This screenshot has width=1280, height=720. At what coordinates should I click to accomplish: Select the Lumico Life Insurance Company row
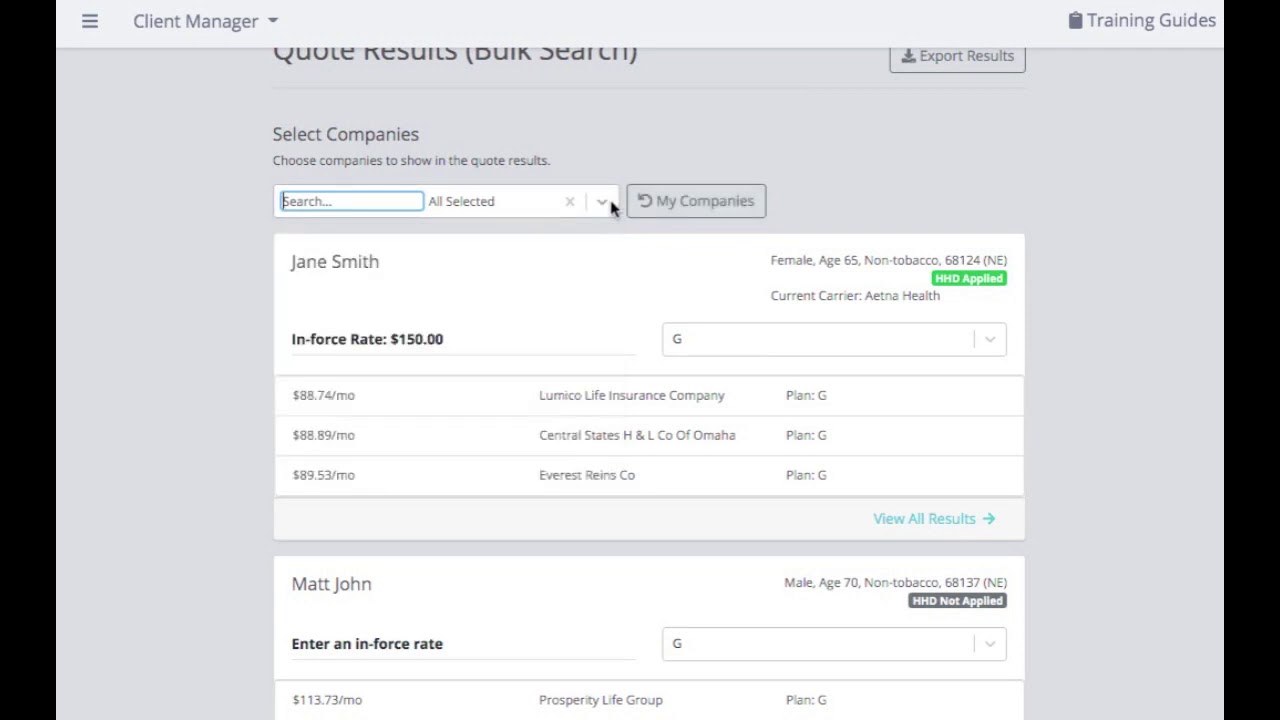click(x=649, y=396)
